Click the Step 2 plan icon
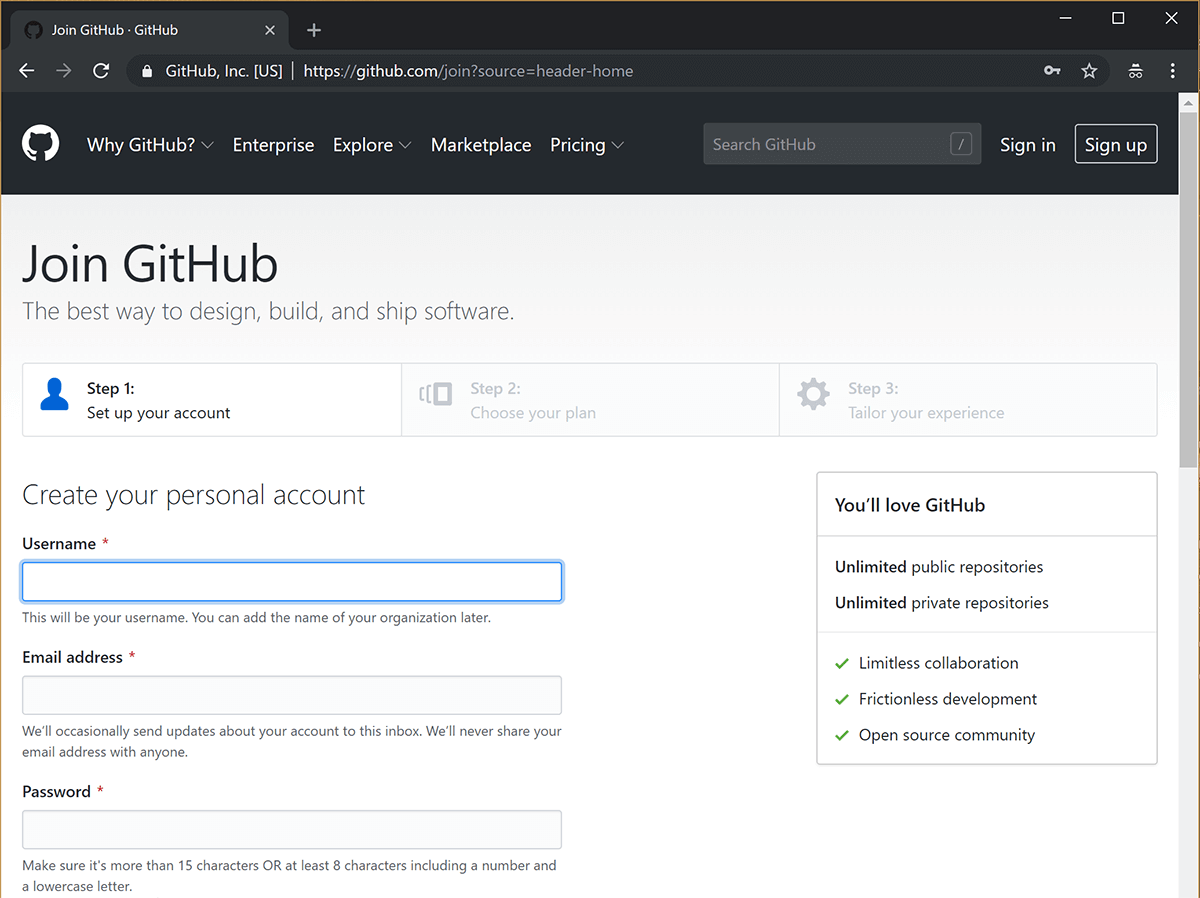Image resolution: width=1200 pixels, height=898 pixels. 436,394
